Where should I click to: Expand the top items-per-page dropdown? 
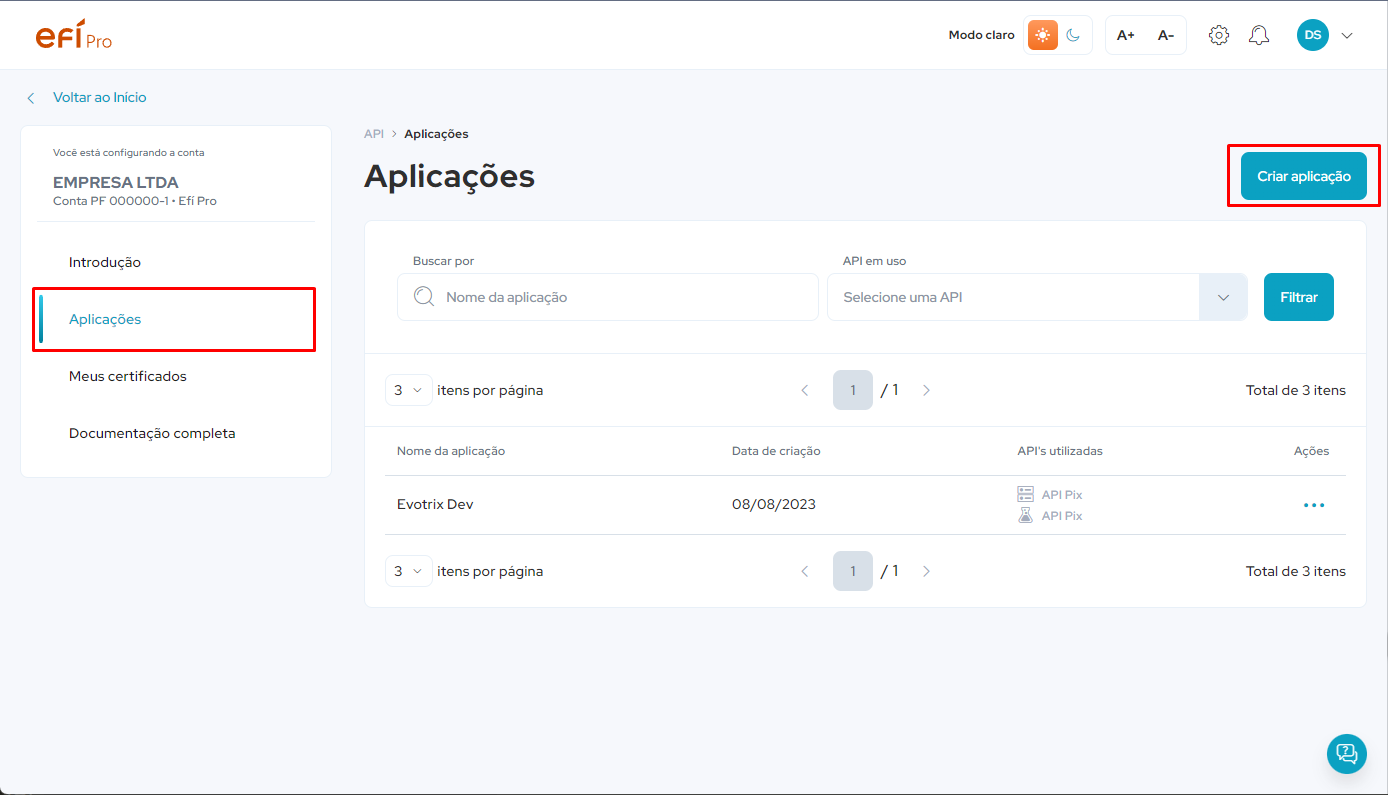(408, 389)
